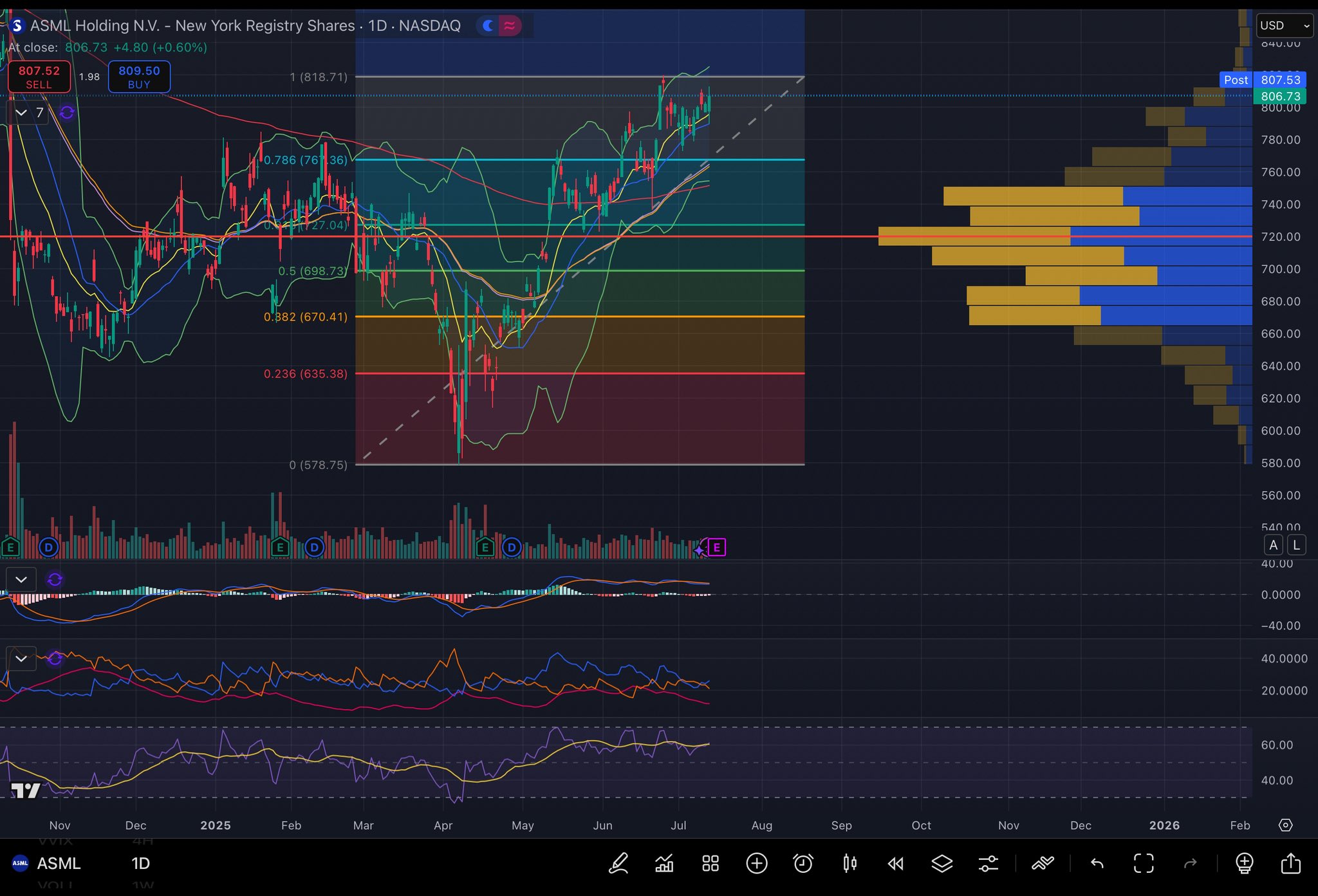Create an alert with the alarm clock icon
Image resolution: width=1318 pixels, height=896 pixels.
click(803, 863)
